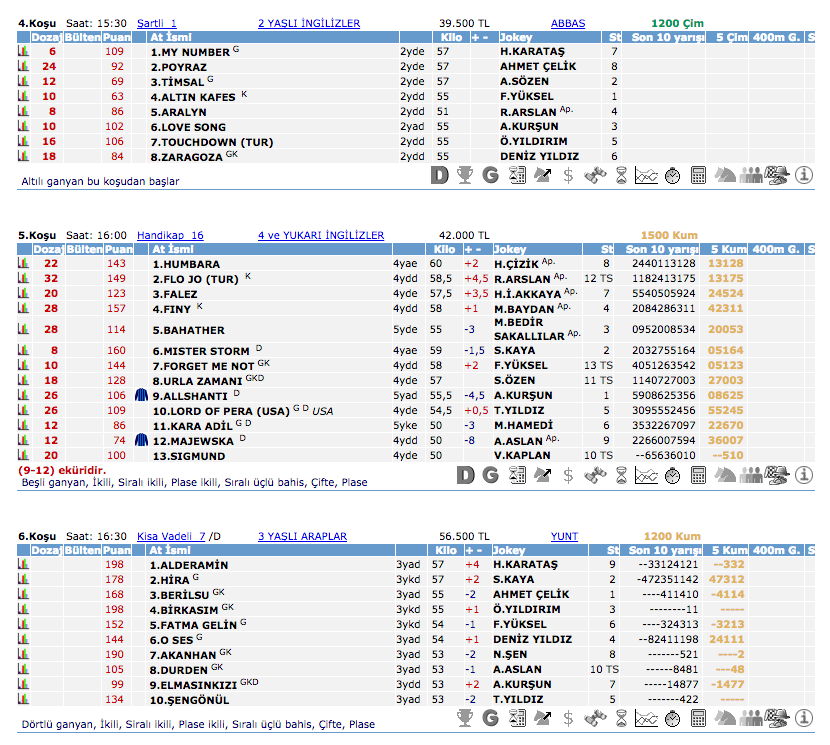This screenshot has height=745, width=830.
Task: Open the dollar sign icon in race 5
Action: (x=568, y=475)
